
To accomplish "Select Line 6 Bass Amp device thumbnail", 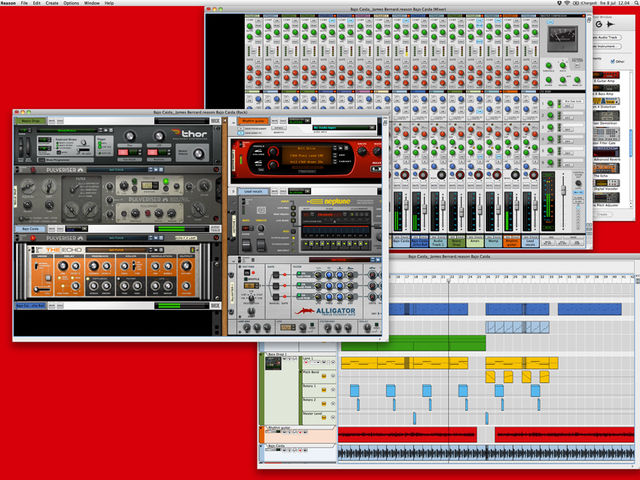I will (x=606, y=88).
